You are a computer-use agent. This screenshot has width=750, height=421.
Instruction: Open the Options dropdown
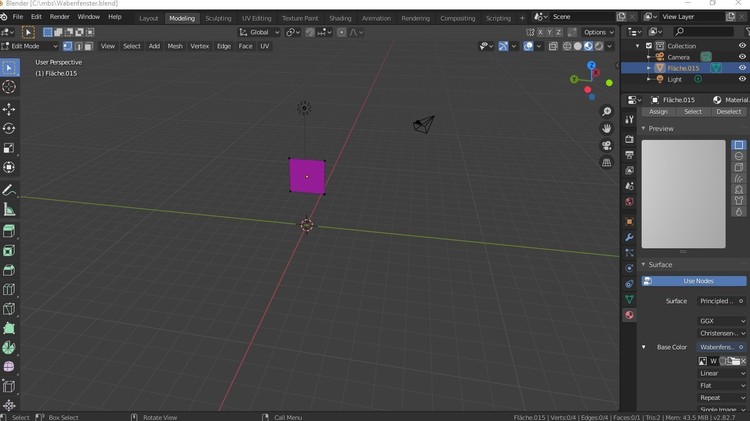tap(598, 32)
